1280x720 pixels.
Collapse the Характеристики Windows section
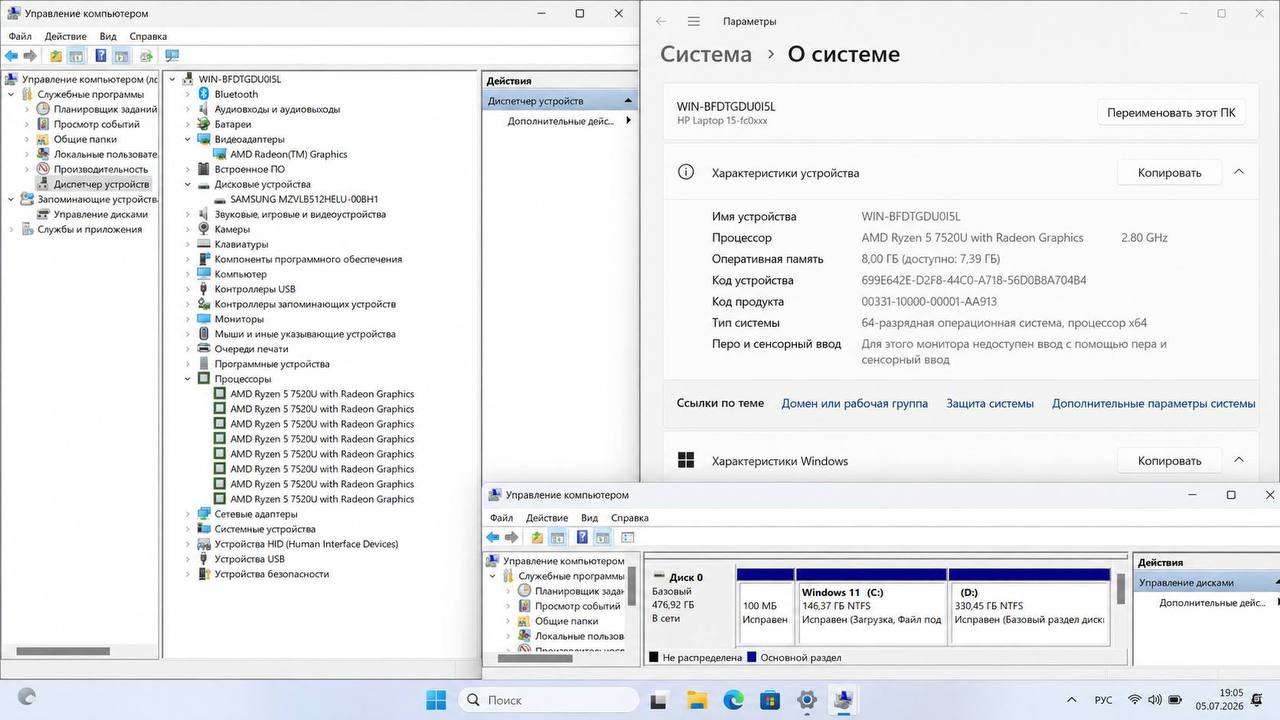pos(1239,460)
